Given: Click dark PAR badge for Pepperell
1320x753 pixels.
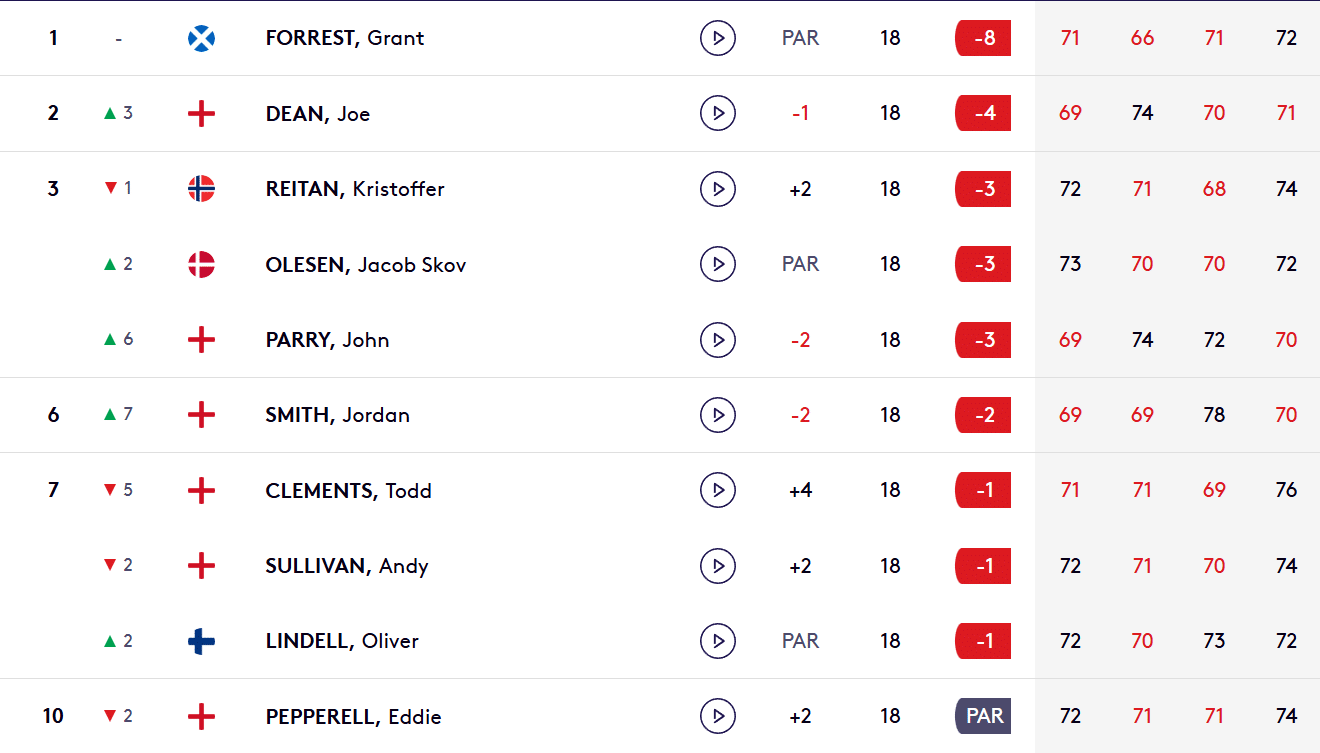Looking at the screenshot, I should coord(983,716).
